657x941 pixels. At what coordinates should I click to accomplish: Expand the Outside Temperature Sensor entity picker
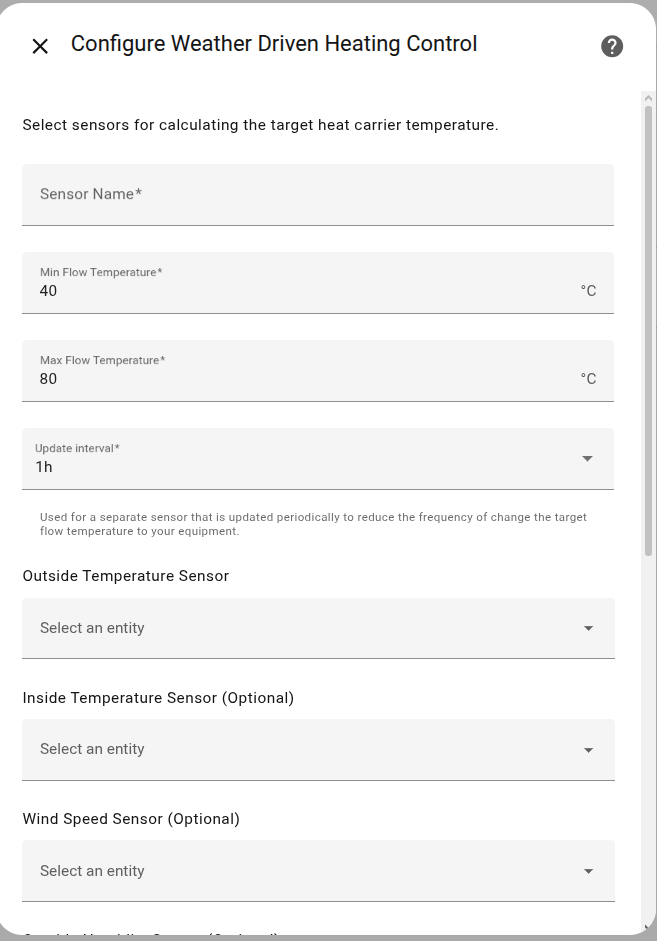[x=300, y=628]
